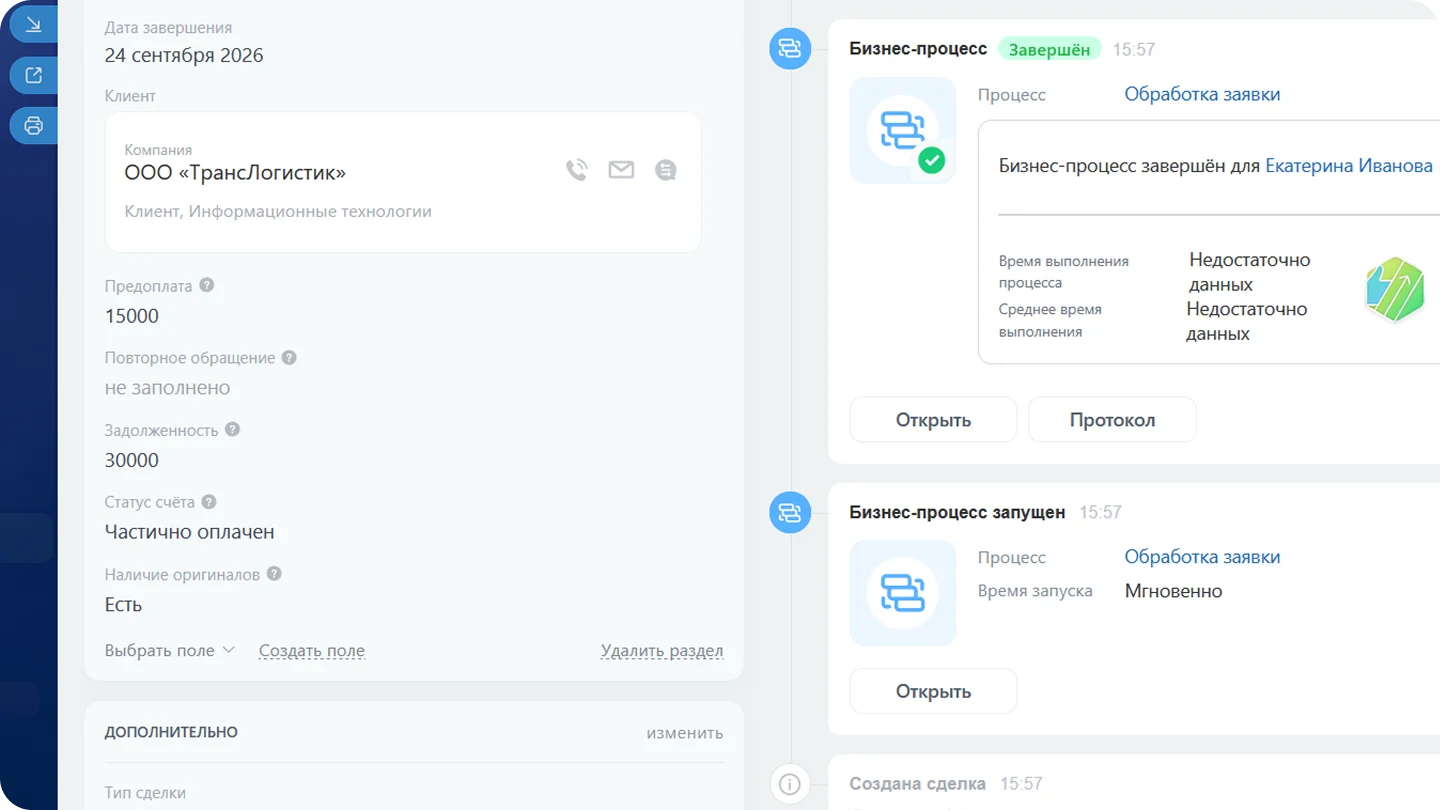The width and height of the screenshot is (1440, 810).
Task: Click Открыть button in completed business process
Action: pyautogui.click(x=933, y=420)
